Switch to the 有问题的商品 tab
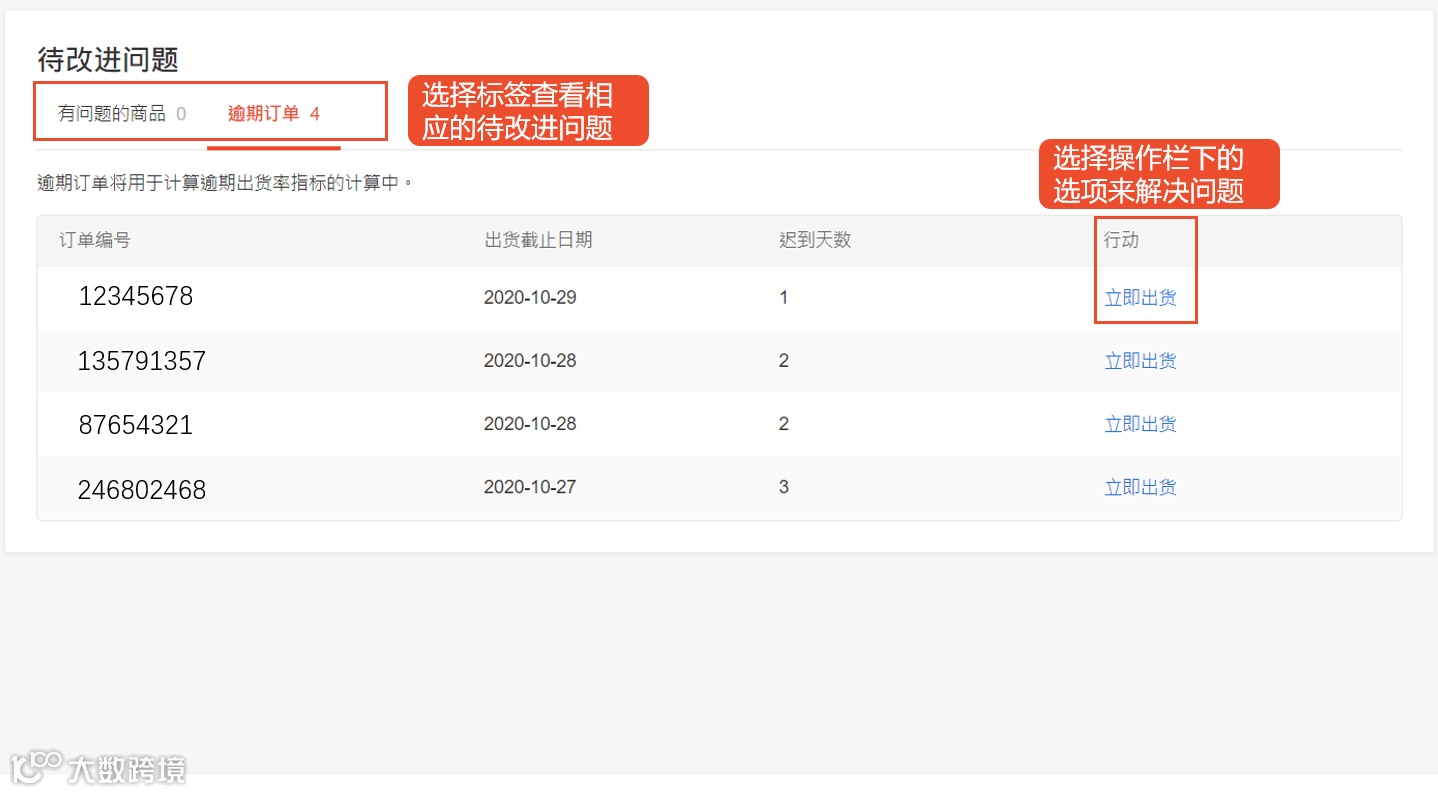This screenshot has height=794, width=1438. 122,114
